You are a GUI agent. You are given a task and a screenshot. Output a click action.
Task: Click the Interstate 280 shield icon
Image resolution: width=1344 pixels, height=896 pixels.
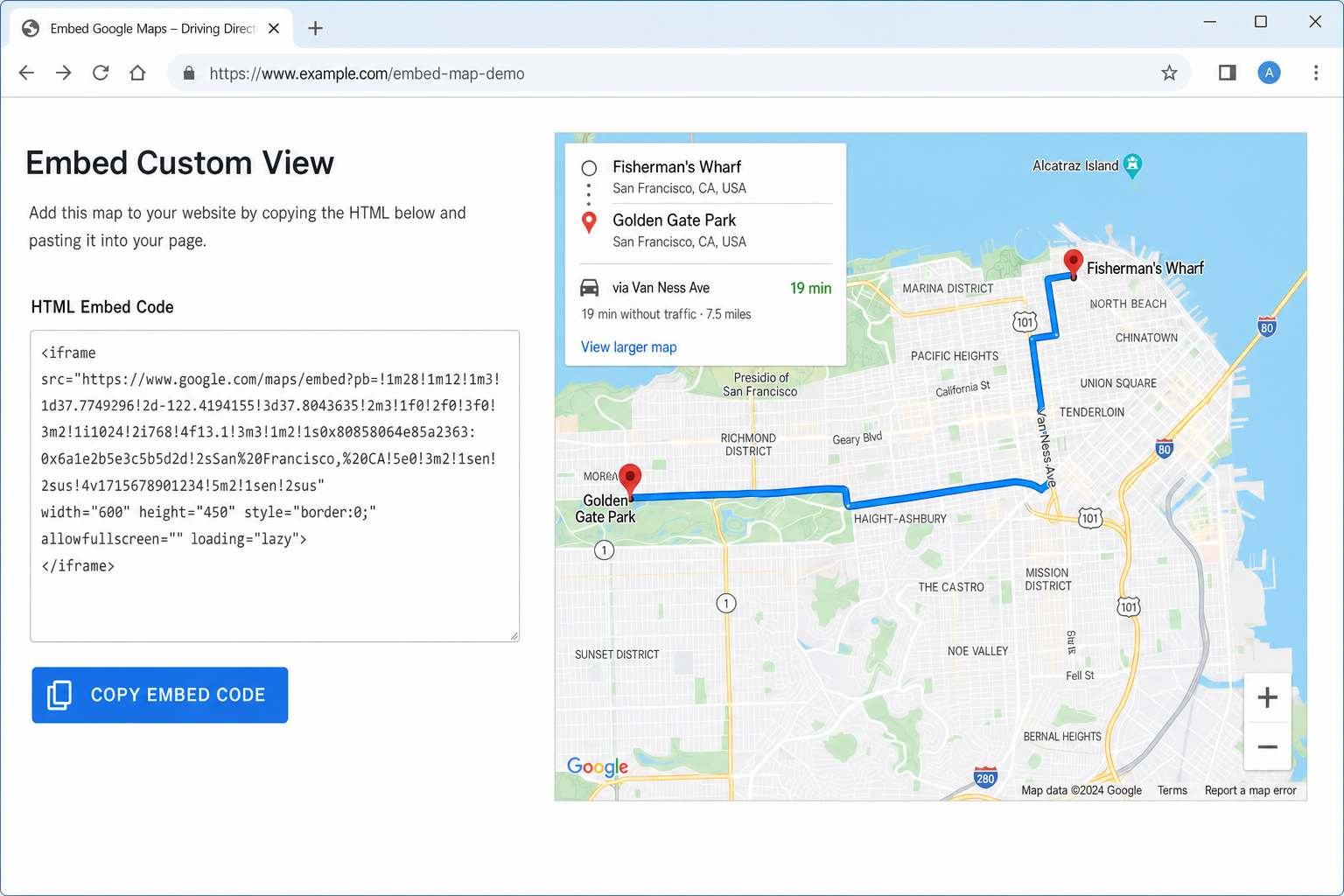click(x=985, y=778)
